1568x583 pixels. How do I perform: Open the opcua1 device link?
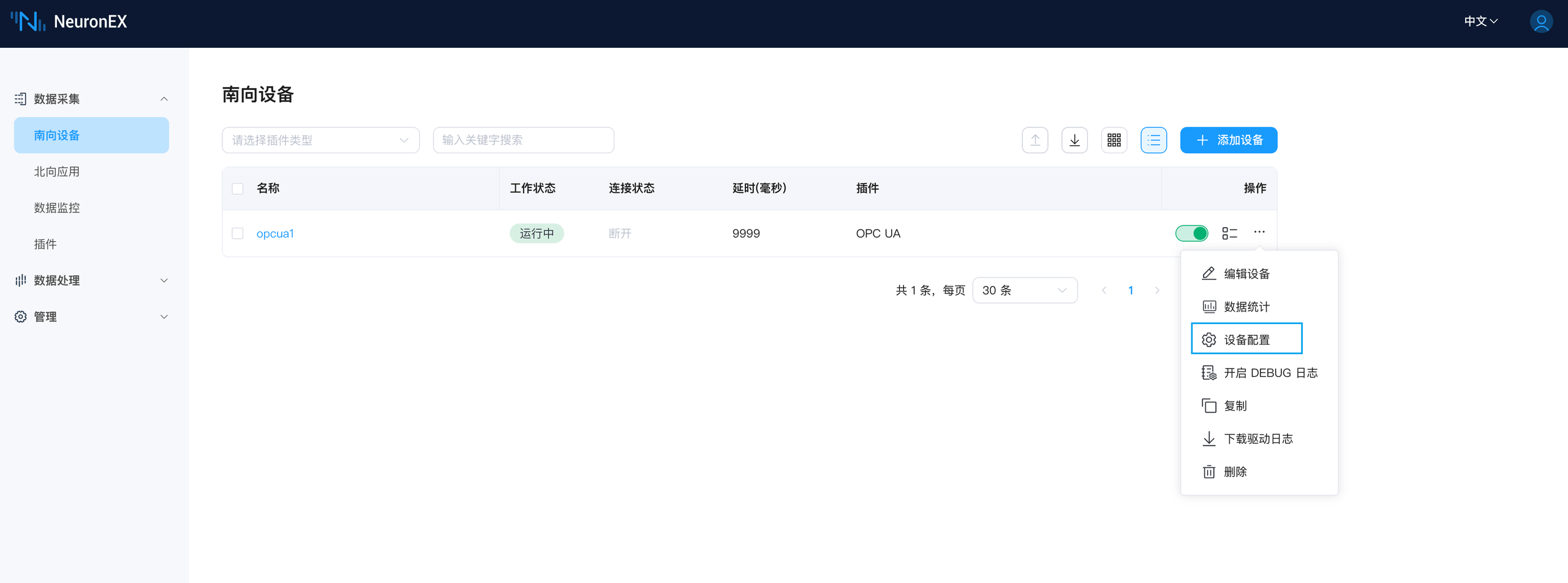point(276,233)
